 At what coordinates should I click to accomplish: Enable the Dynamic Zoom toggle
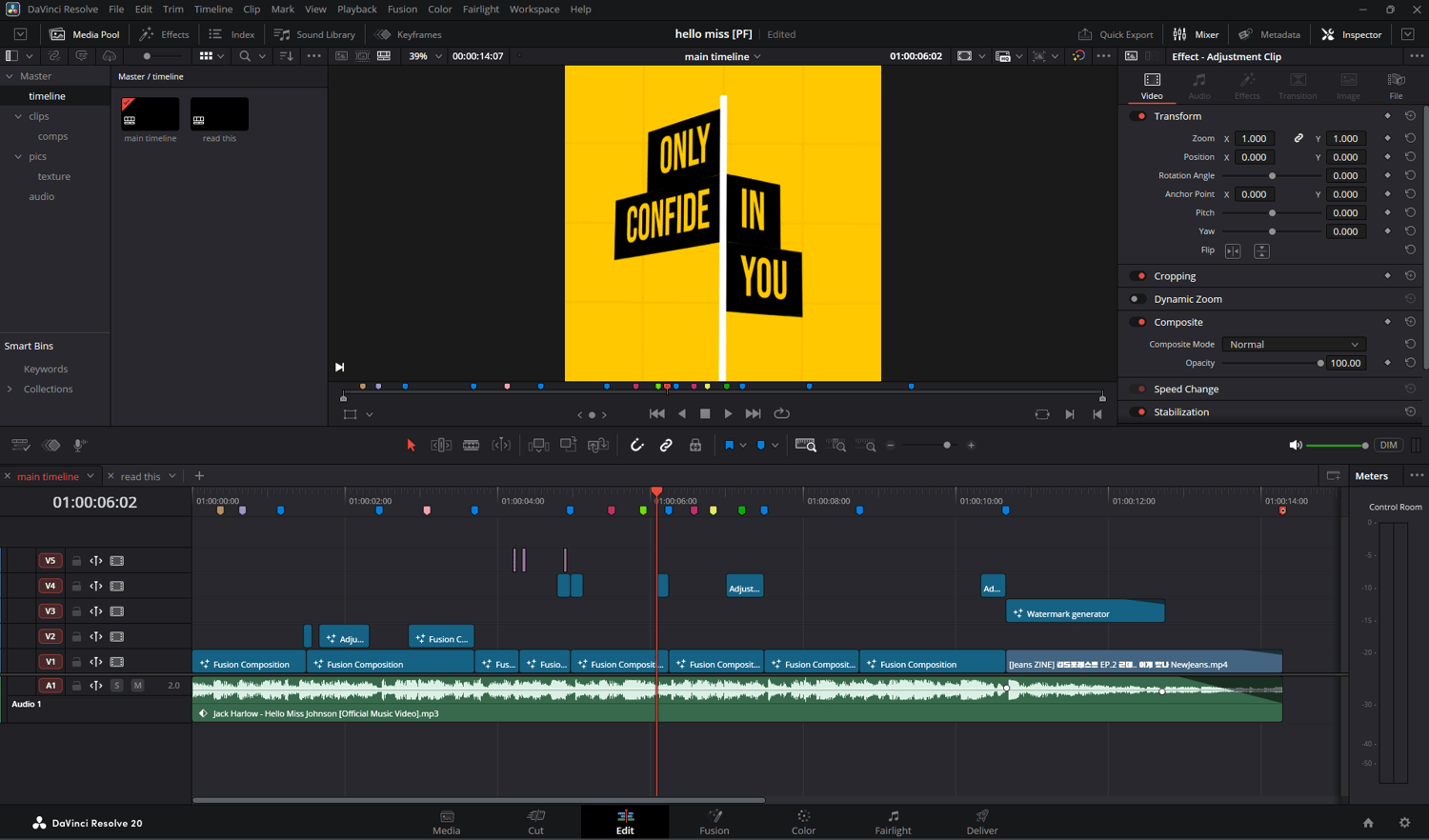(1136, 299)
